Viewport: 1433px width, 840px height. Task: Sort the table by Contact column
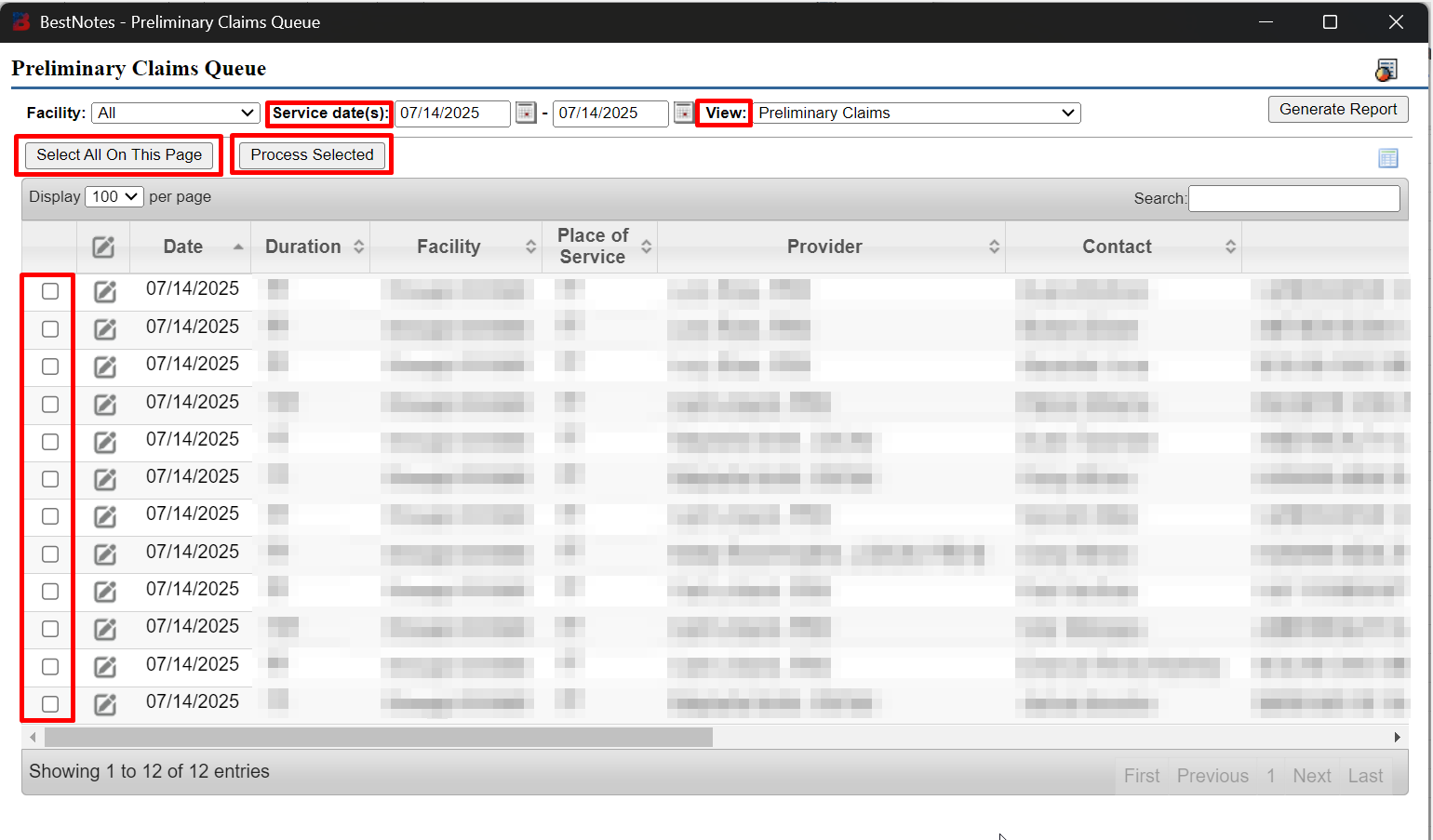pyautogui.click(x=1123, y=247)
